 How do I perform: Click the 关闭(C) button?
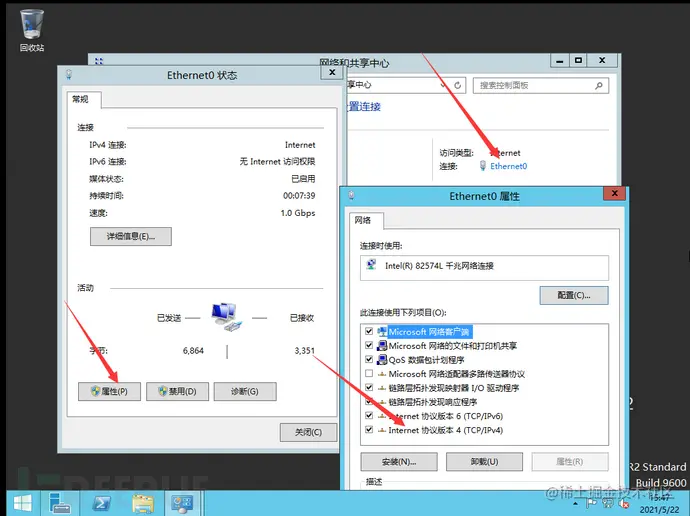coord(308,432)
